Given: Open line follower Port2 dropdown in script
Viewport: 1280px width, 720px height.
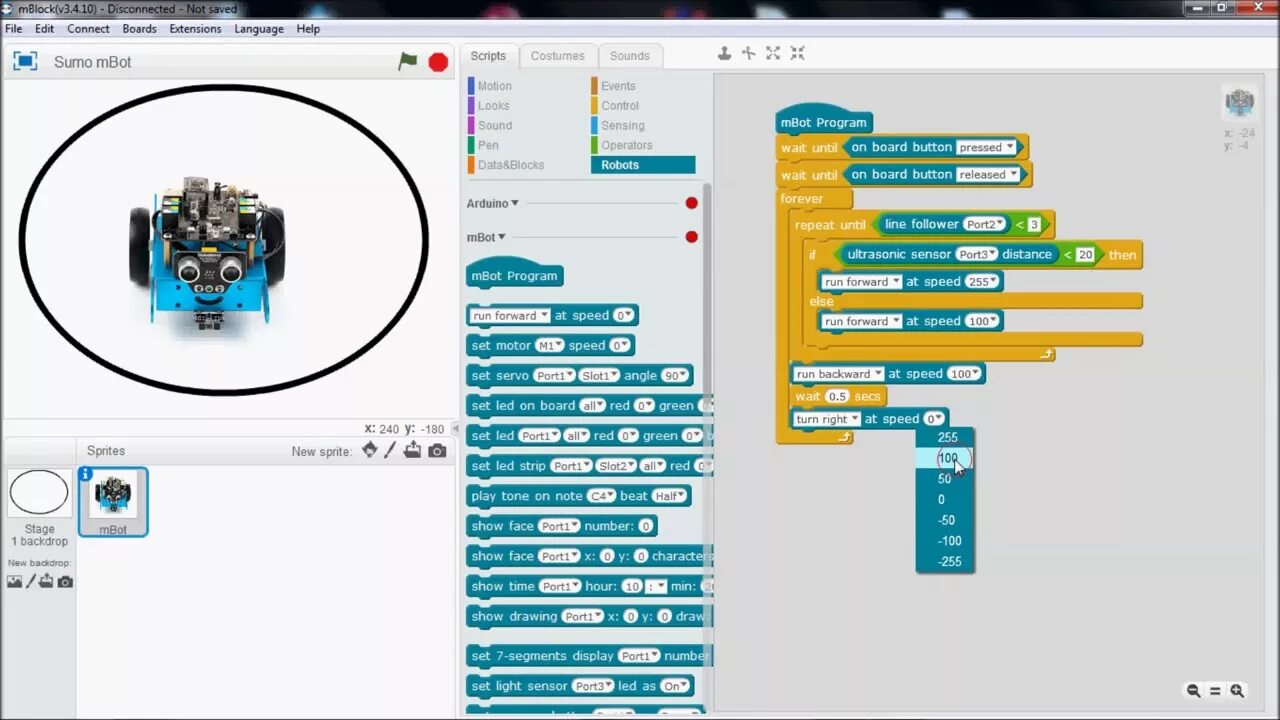Looking at the screenshot, I should click(x=985, y=224).
